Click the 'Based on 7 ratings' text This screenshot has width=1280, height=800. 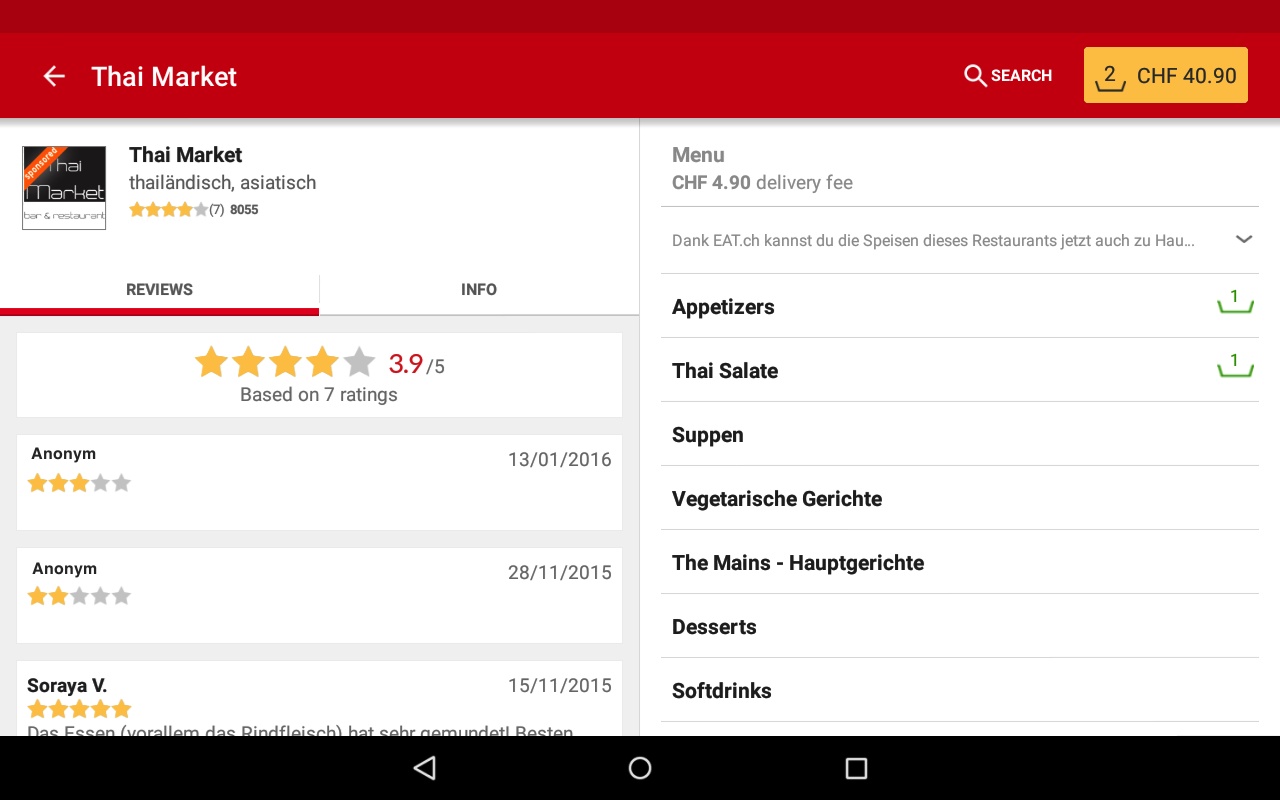[x=319, y=395]
